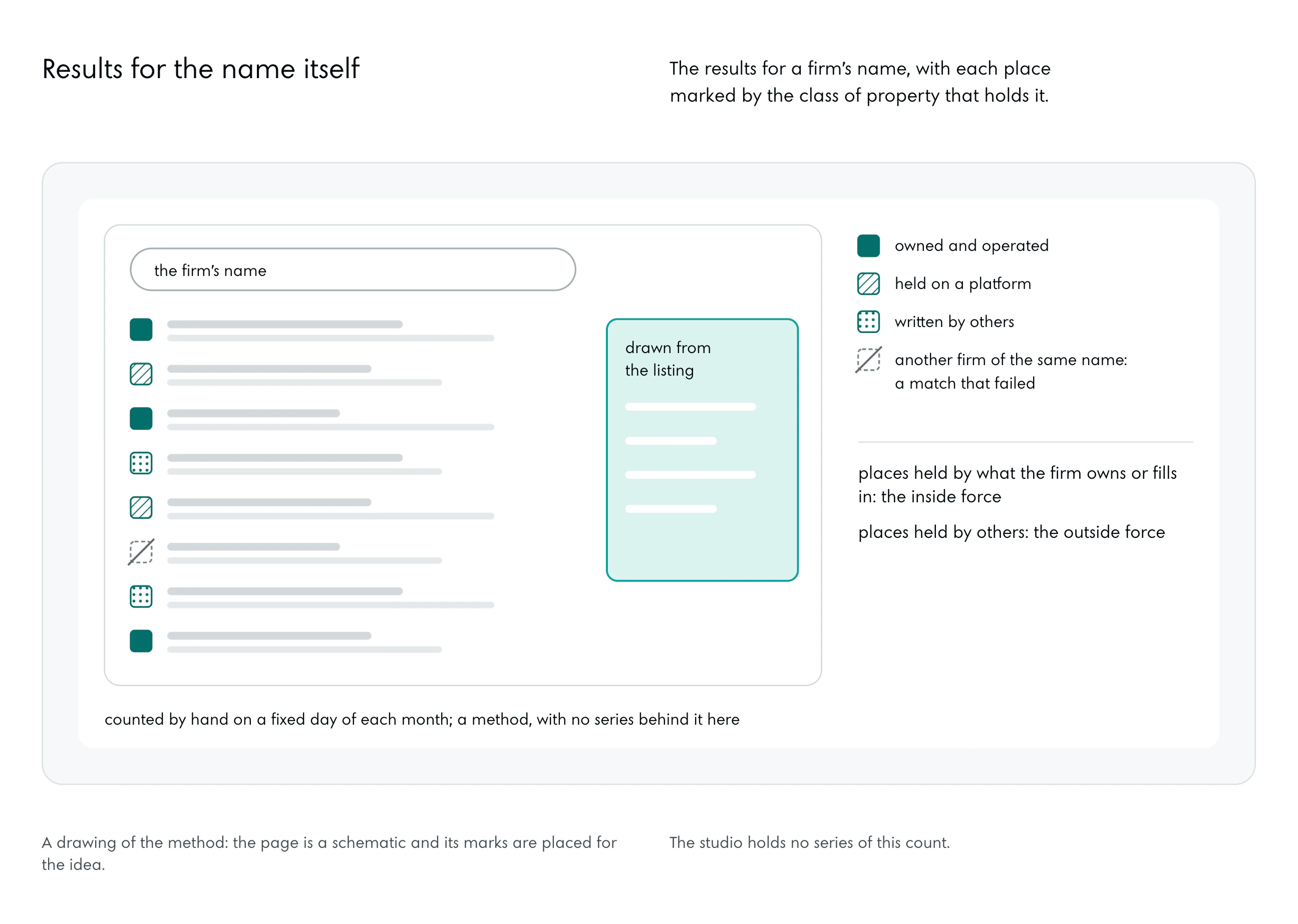Select the dotted marker on the seventh search result
The image size is (1298, 924).
pos(141,596)
